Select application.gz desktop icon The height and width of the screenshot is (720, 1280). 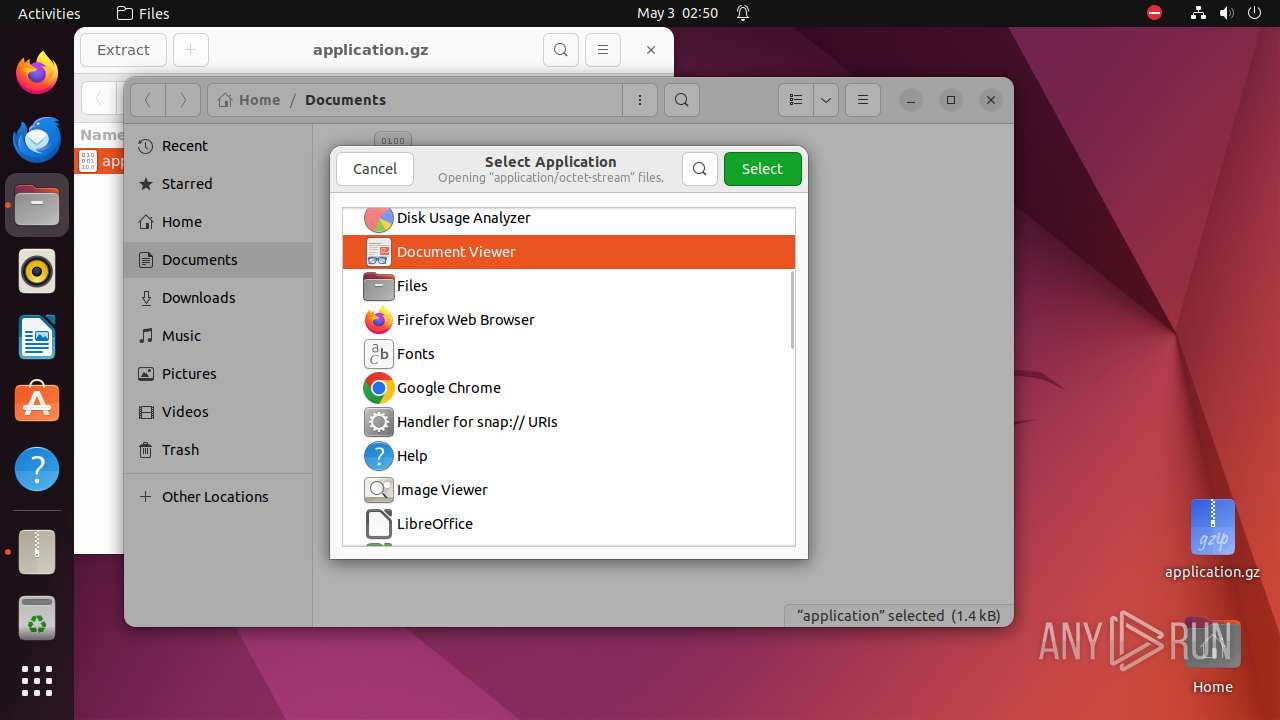[x=1212, y=538]
